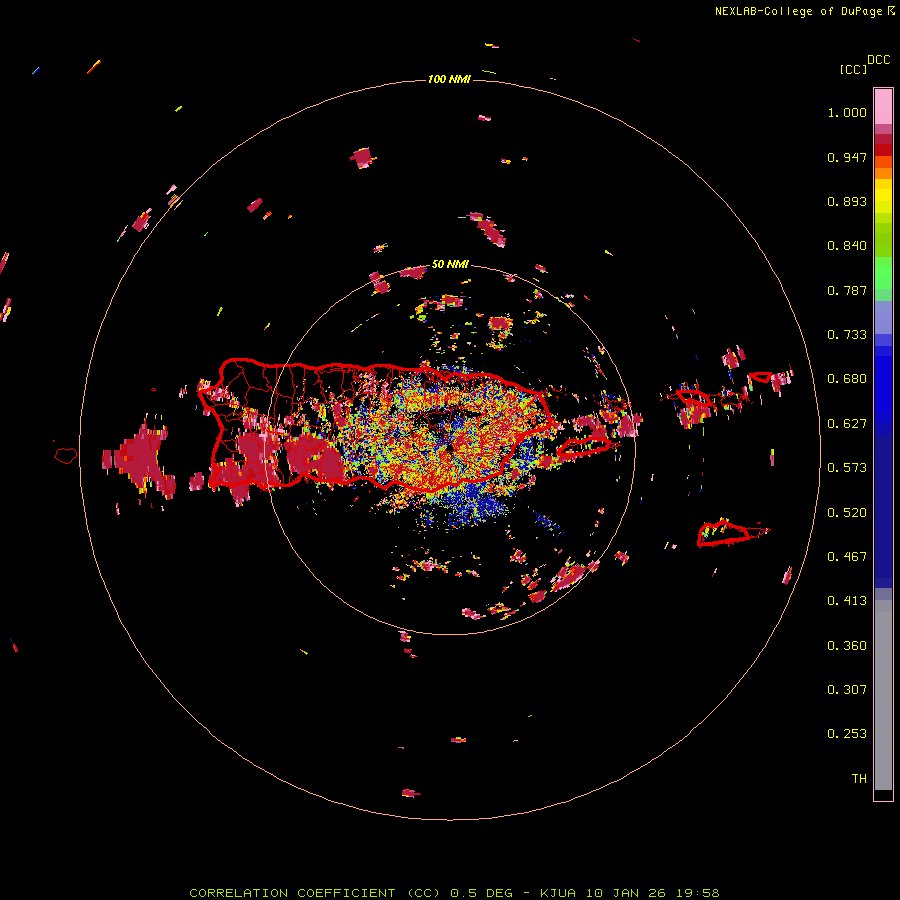
Task: Click the TH threshold label
Action: click(x=859, y=779)
